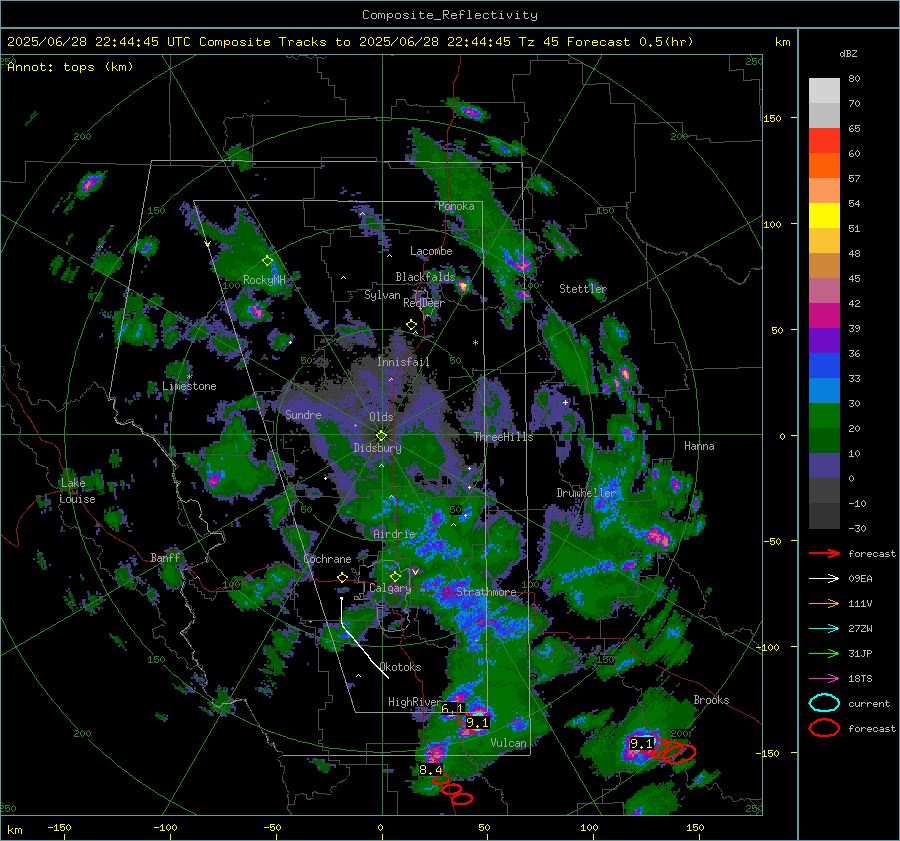Click the Calgary city label
Screen dimensions: 900x841
coord(390,588)
